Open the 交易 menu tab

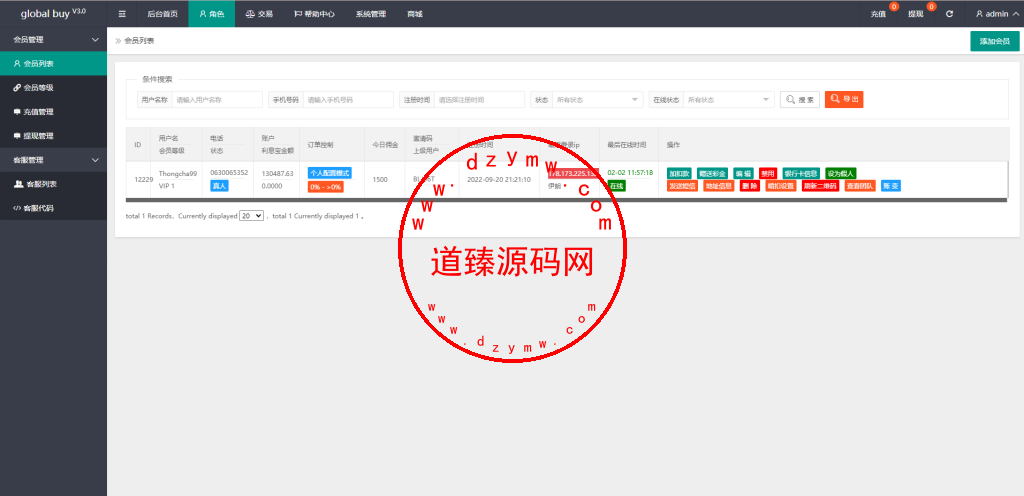click(259, 14)
